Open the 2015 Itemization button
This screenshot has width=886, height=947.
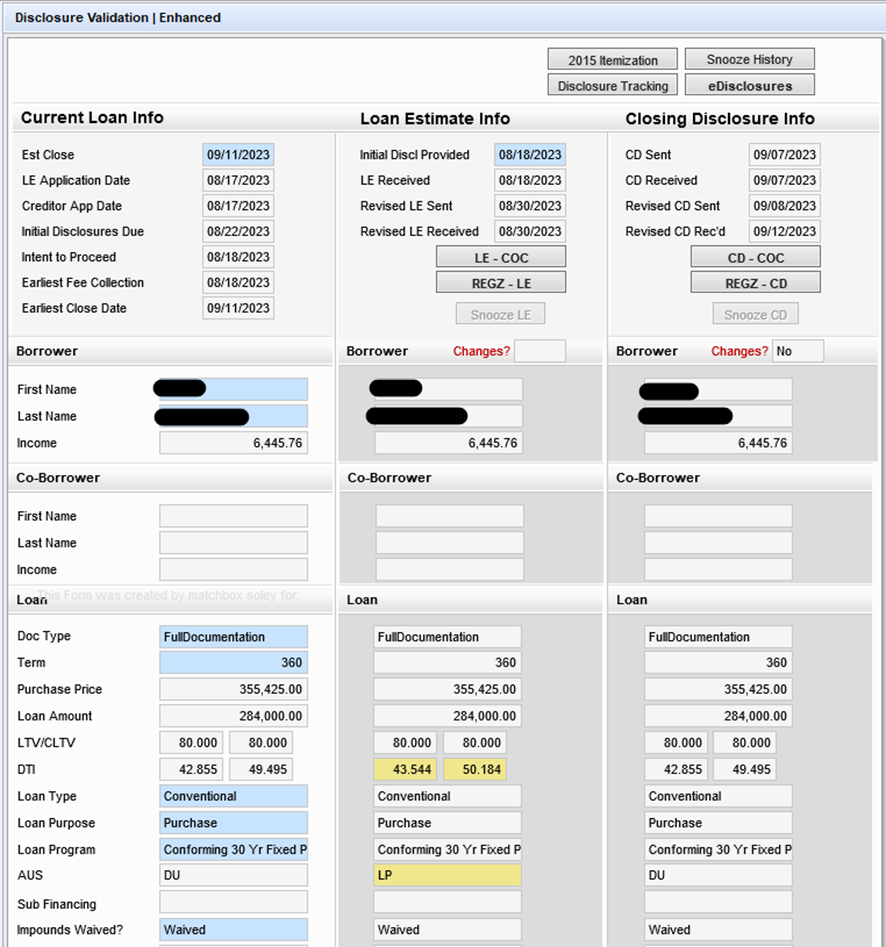tap(612, 60)
